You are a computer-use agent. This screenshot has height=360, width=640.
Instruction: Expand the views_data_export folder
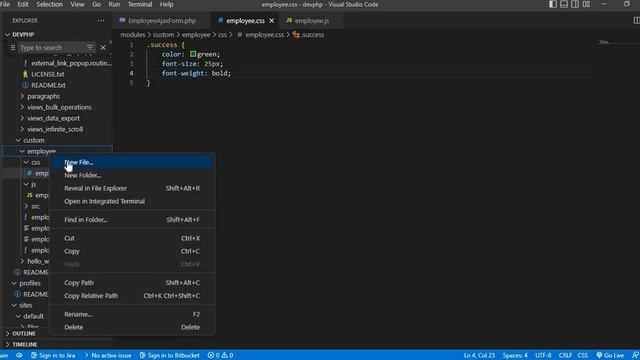coord(53,118)
